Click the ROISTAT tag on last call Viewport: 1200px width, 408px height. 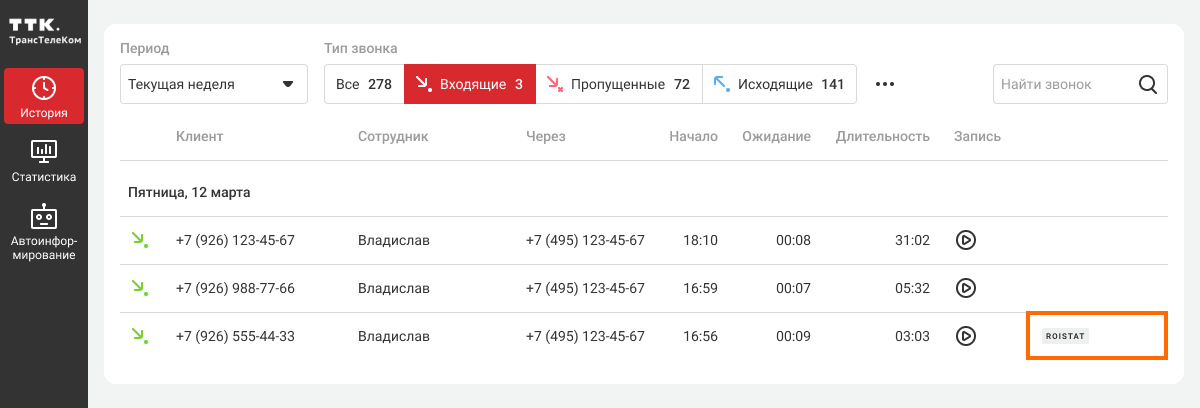pyautogui.click(x=1064, y=337)
